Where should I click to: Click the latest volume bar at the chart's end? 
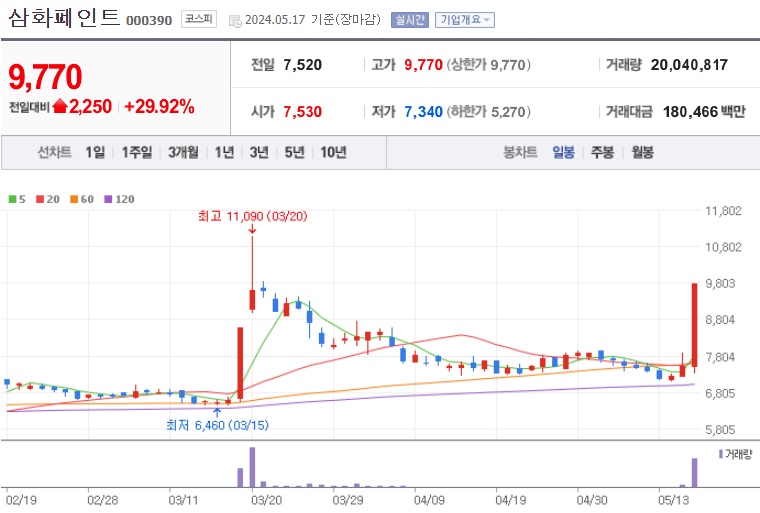tap(695, 472)
